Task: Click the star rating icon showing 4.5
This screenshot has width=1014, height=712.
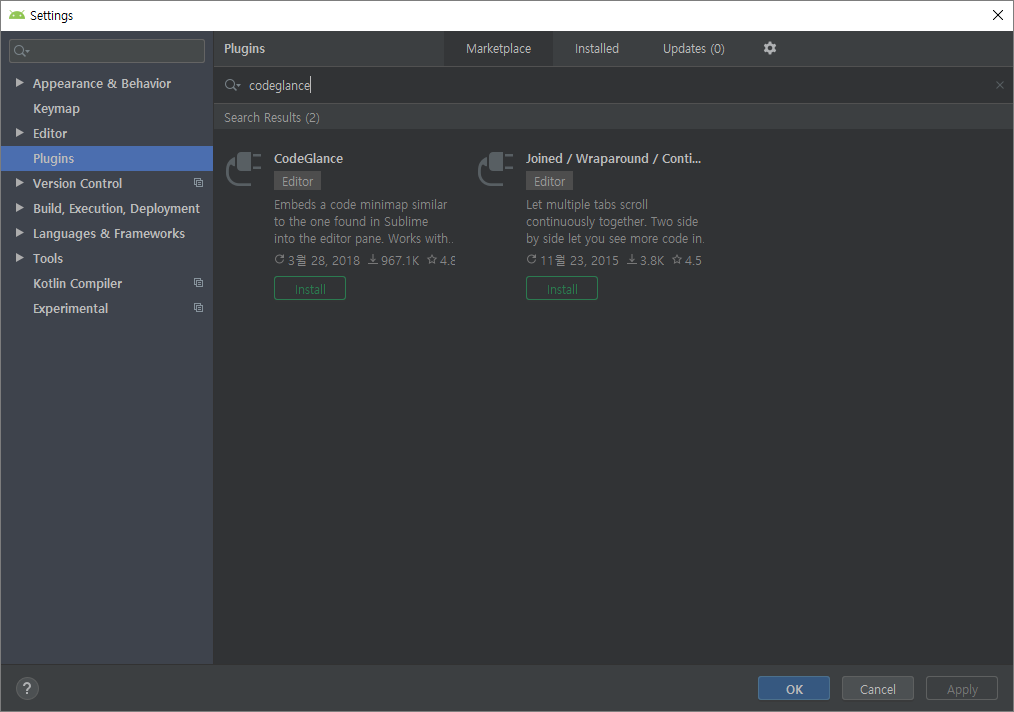Action: [677, 259]
